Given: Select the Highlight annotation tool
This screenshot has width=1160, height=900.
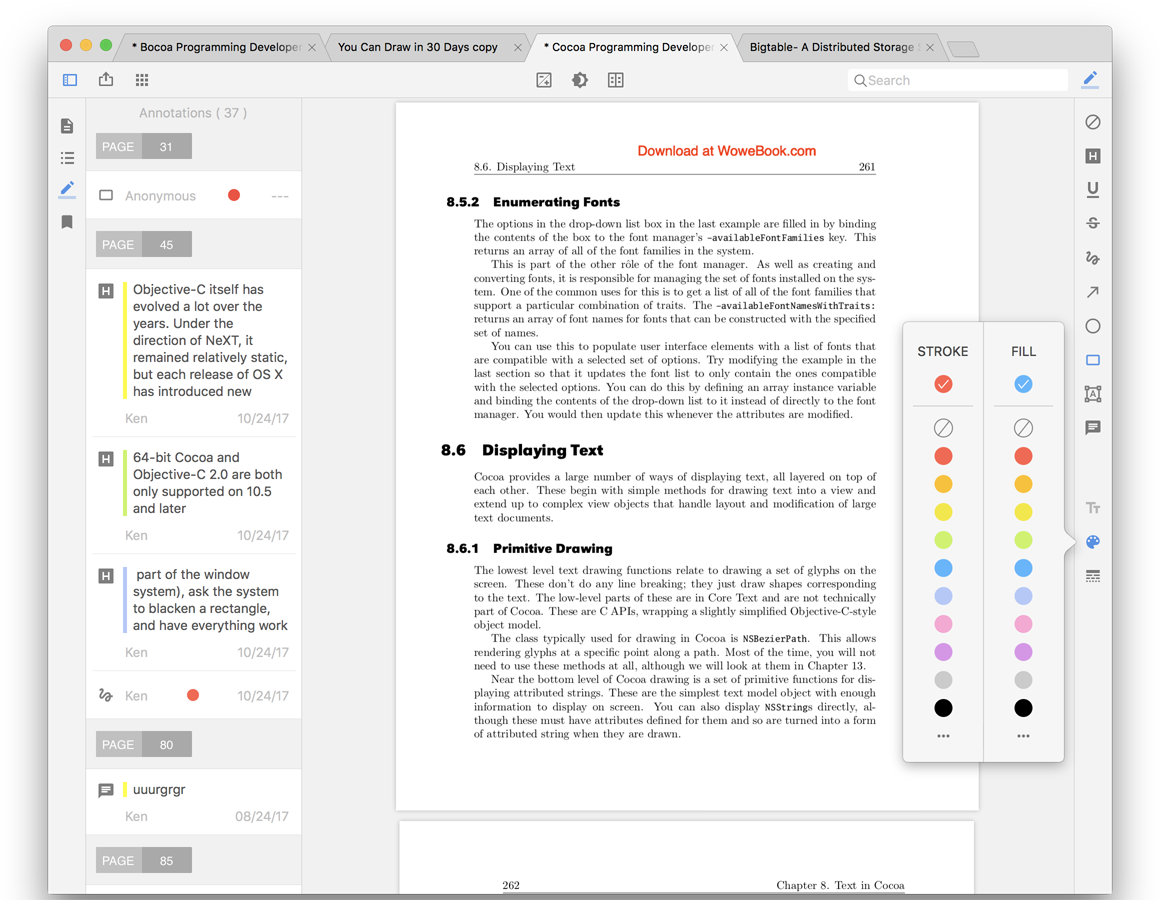Looking at the screenshot, I should pos(1092,155).
